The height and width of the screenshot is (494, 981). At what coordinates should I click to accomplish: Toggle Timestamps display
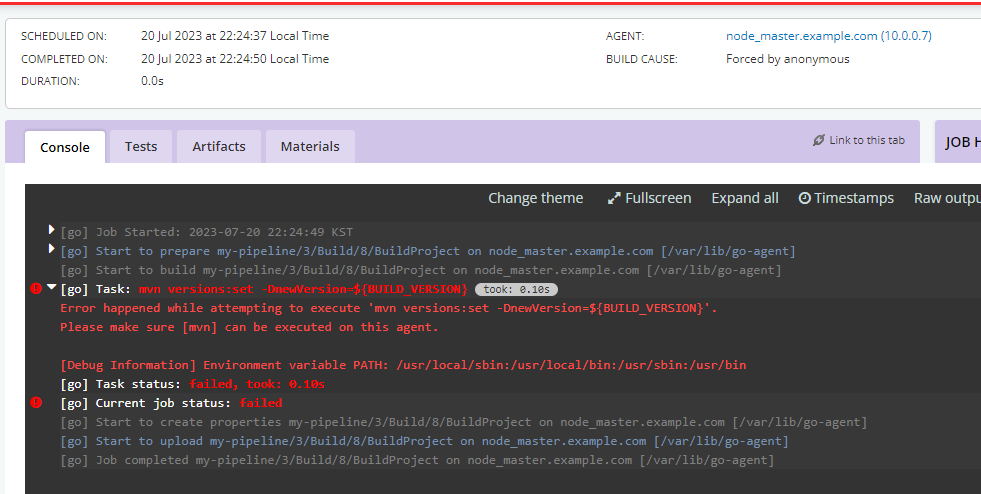pyautogui.click(x=846, y=198)
